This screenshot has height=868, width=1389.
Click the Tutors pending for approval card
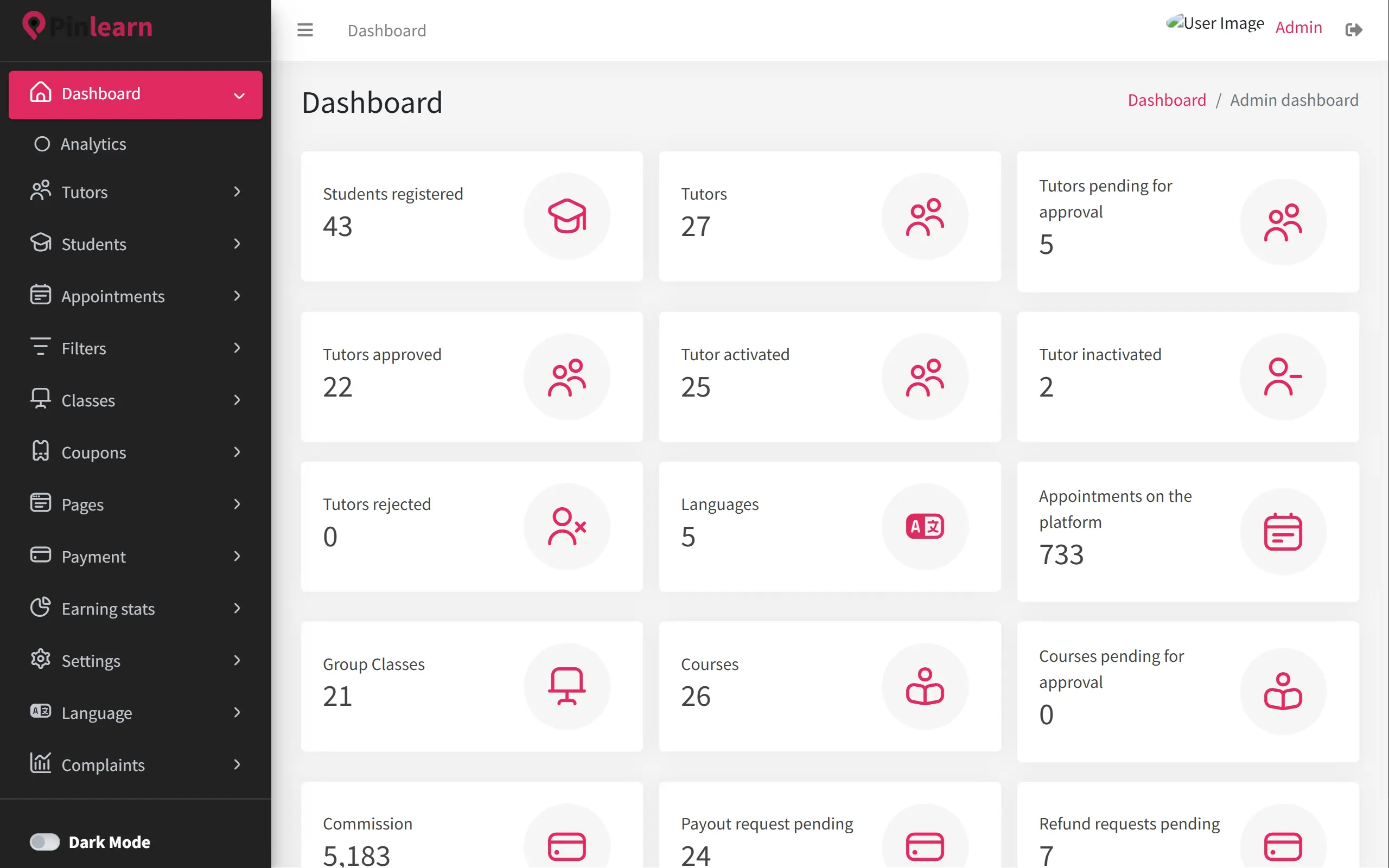(1188, 221)
